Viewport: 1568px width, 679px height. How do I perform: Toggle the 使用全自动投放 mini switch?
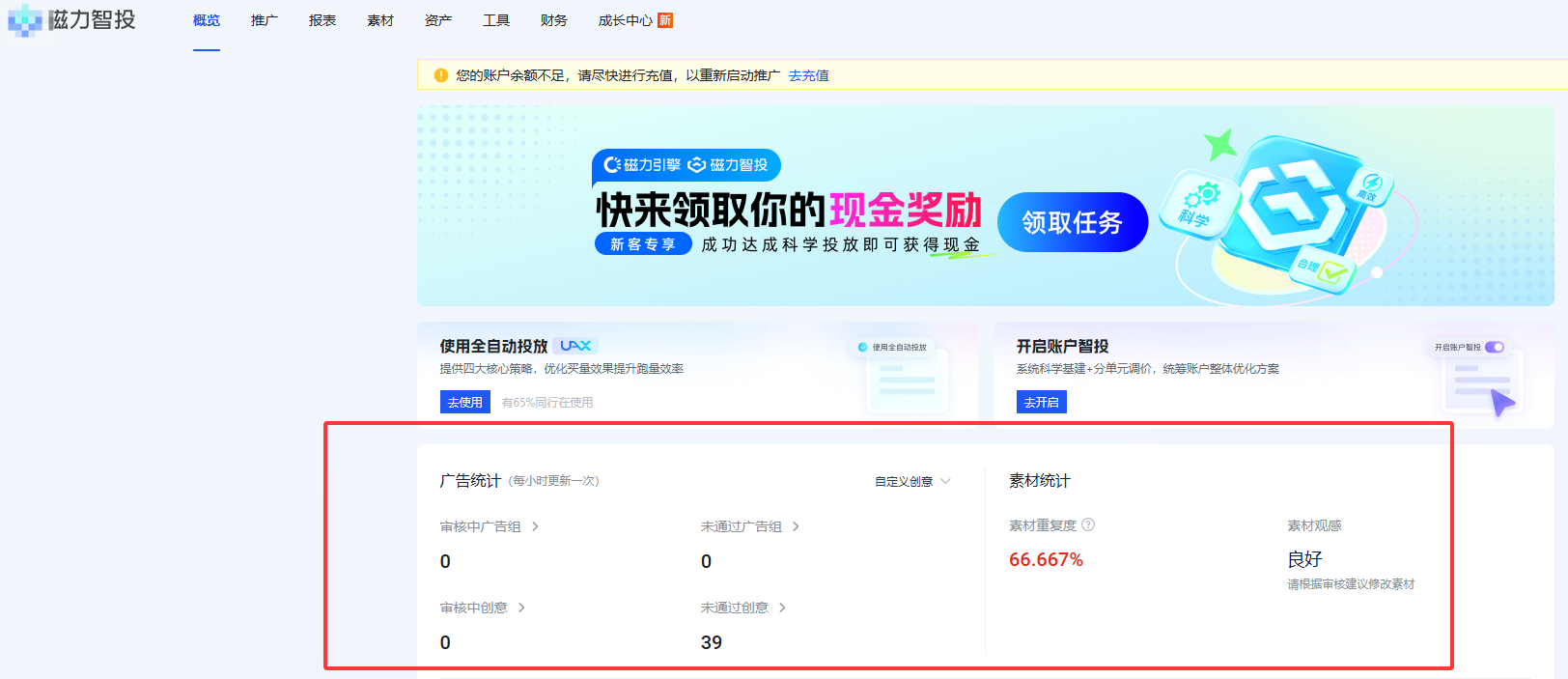click(x=863, y=347)
